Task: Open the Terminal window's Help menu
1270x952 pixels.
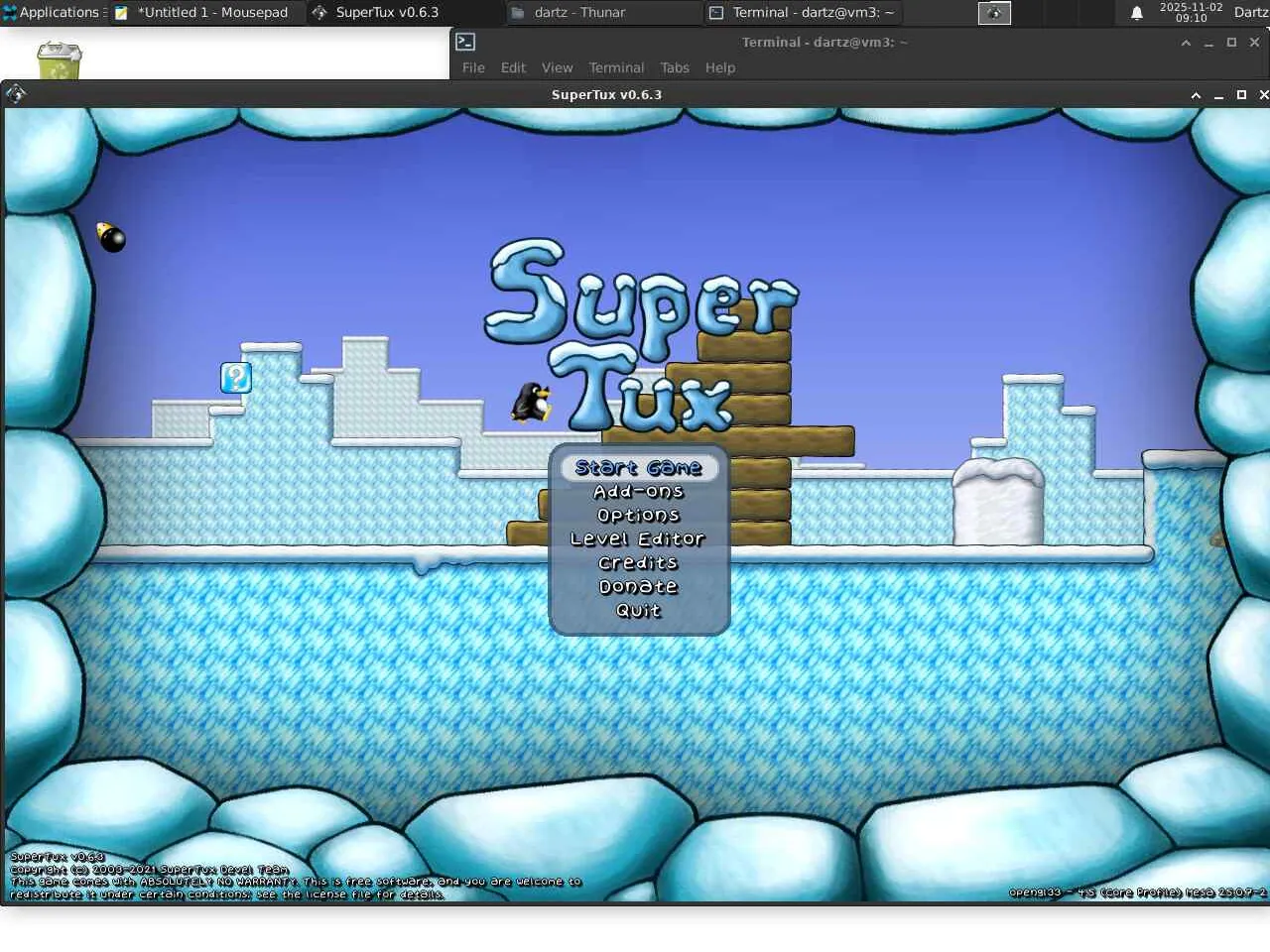Action: point(720,67)
